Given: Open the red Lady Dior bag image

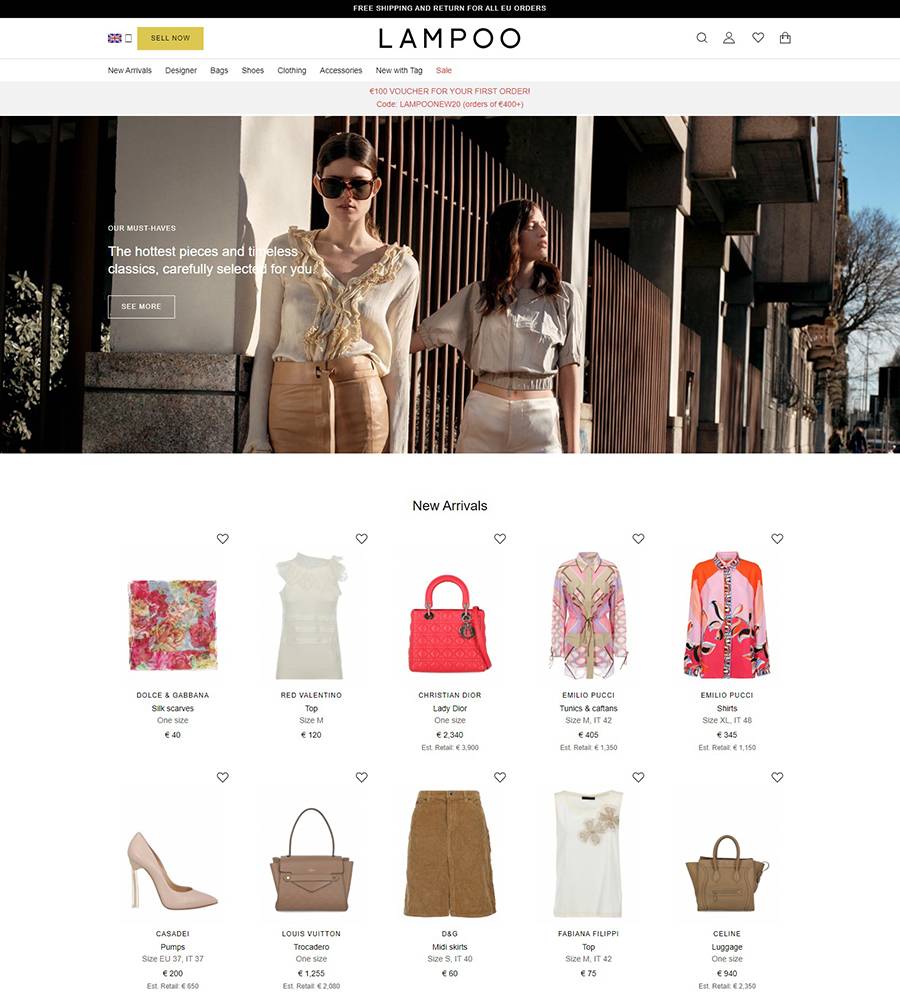Looking at the screenshot, I should (x=450, y=623).
